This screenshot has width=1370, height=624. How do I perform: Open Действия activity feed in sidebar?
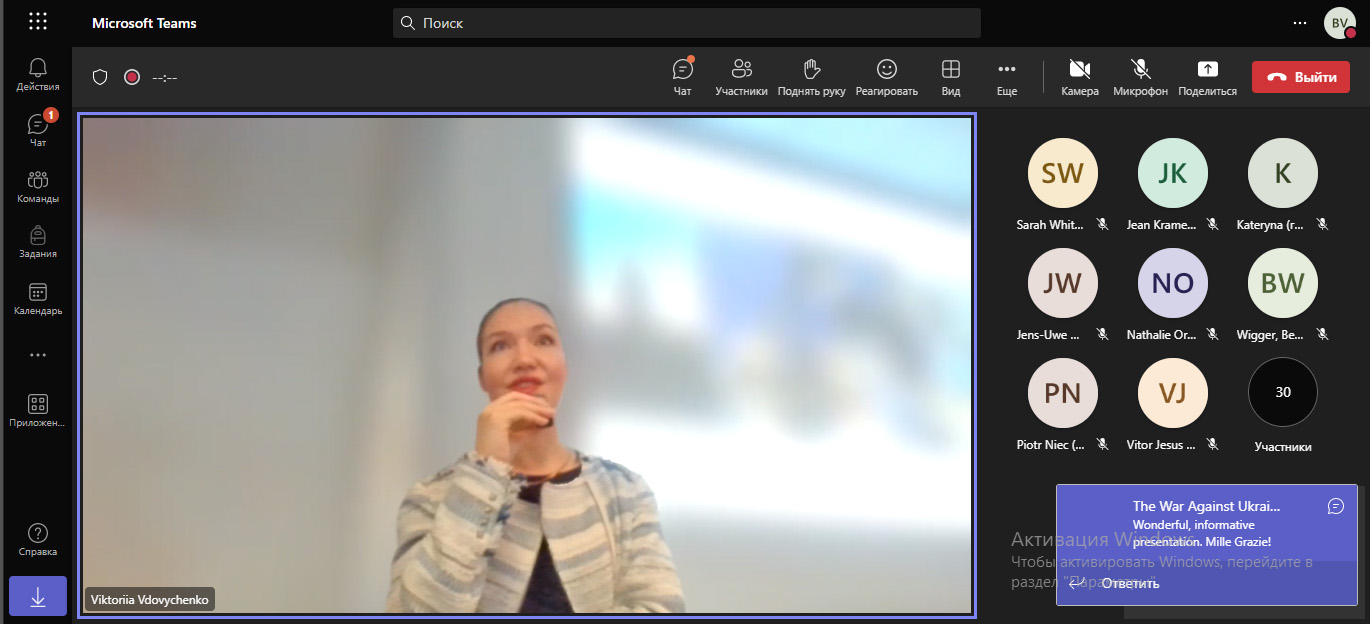38,74
